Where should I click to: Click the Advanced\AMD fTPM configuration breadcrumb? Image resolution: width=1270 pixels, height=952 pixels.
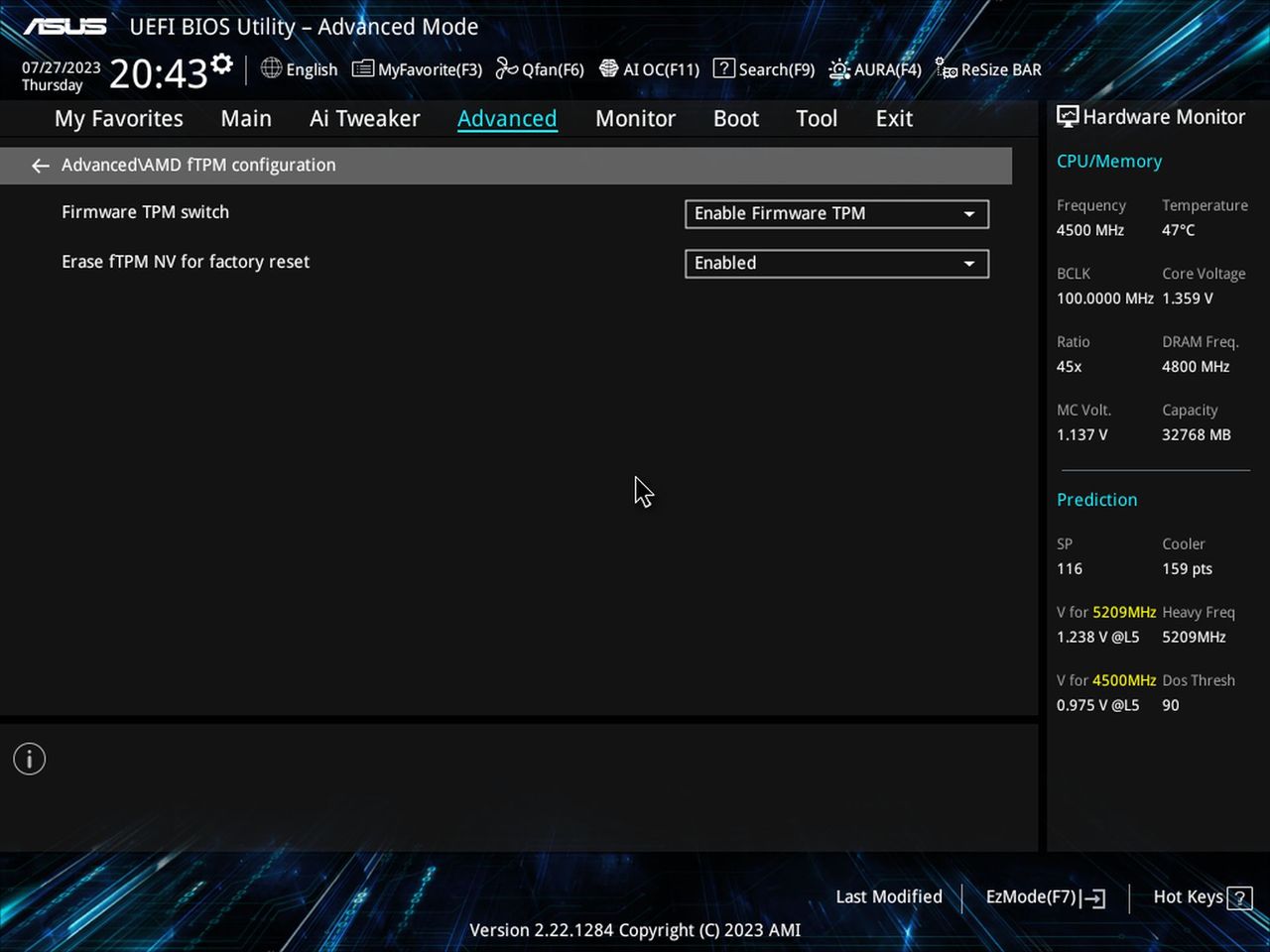198,166
